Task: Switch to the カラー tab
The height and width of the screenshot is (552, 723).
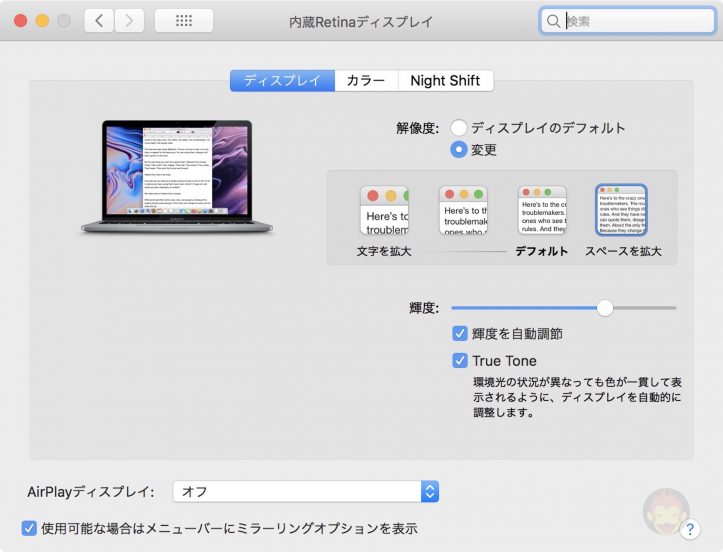Action: point(366,81)
